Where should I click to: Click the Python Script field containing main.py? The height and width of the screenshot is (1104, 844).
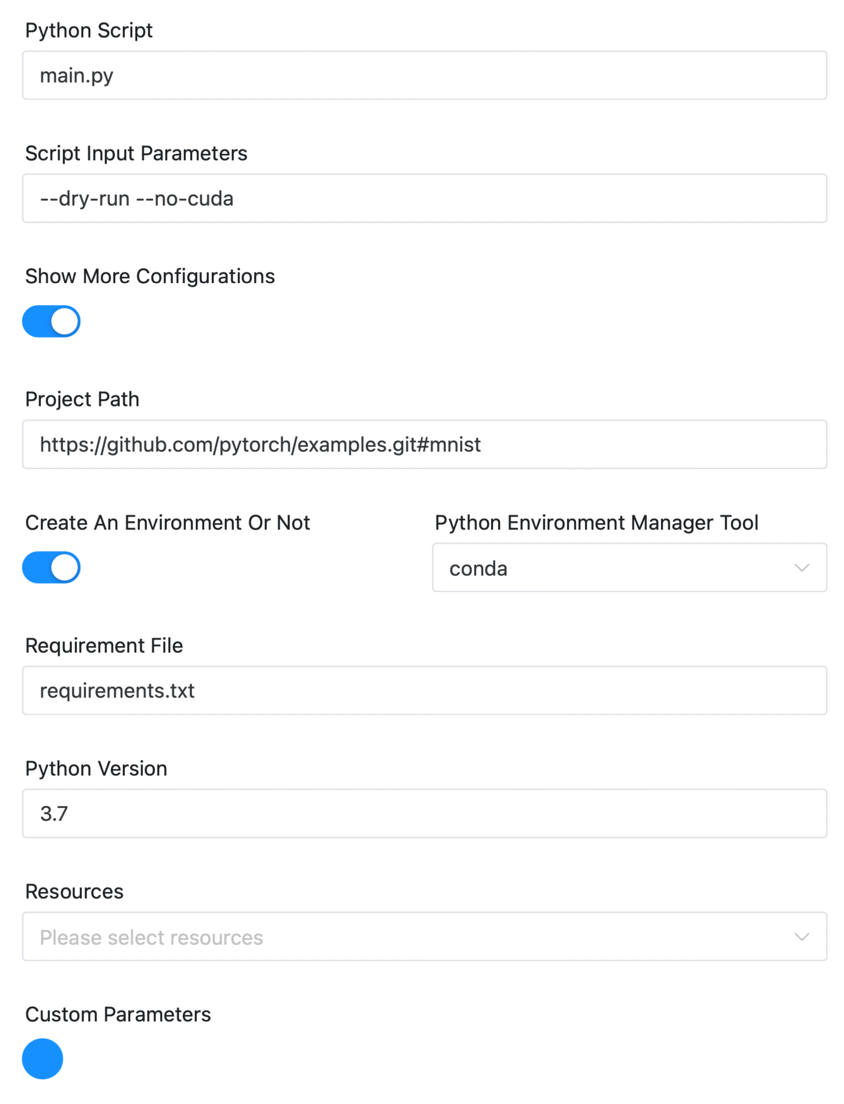424,76
